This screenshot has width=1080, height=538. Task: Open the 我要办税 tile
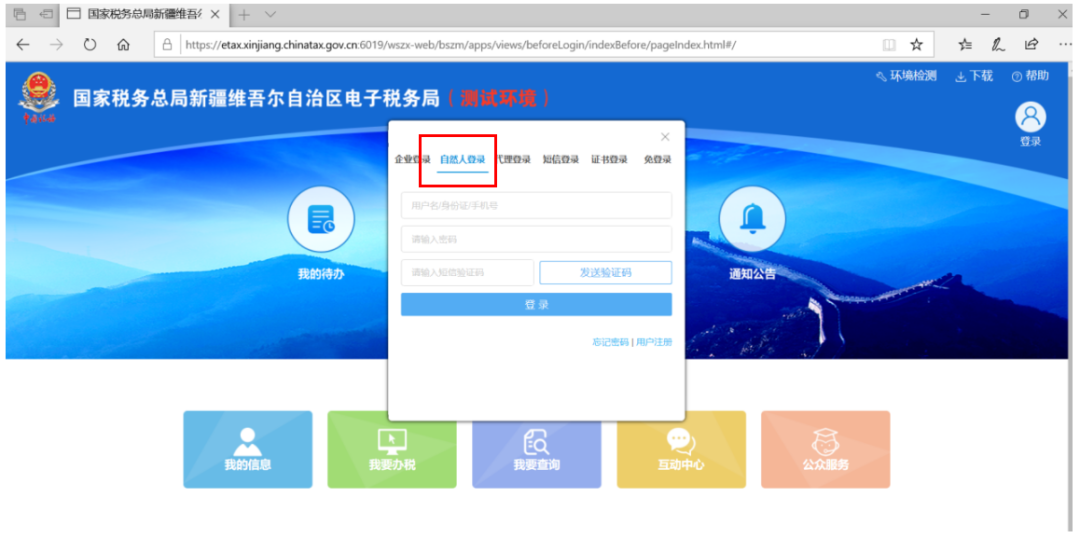pos(392,450)
